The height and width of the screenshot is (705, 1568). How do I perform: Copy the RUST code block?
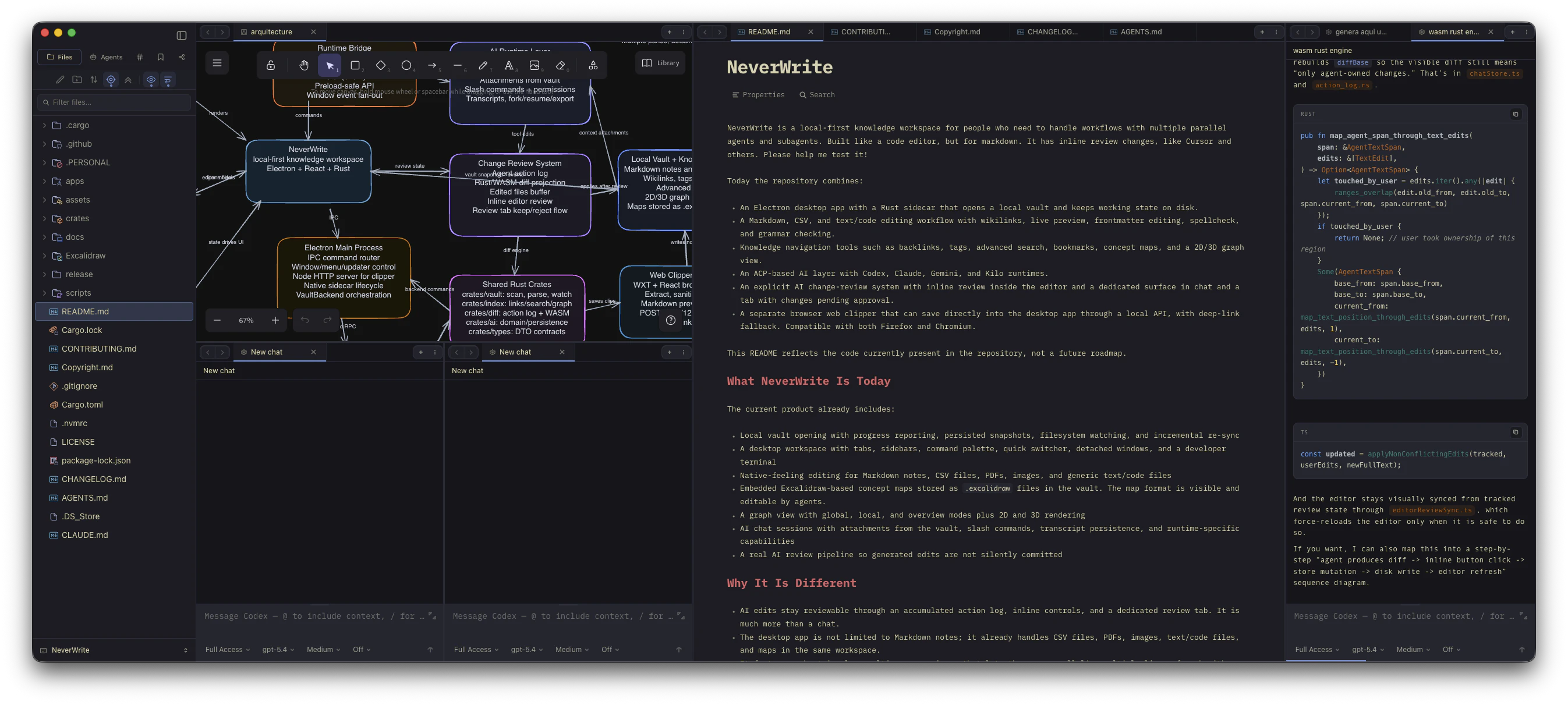1516,115
